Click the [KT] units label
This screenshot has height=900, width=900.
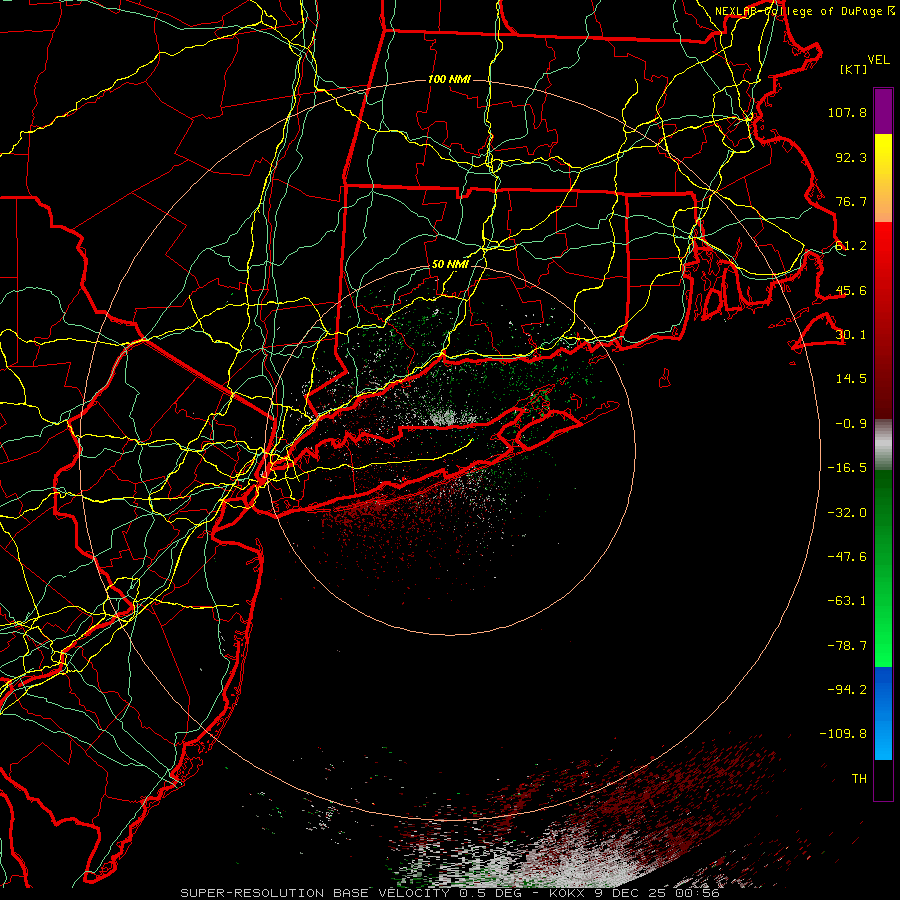point(854,70)
